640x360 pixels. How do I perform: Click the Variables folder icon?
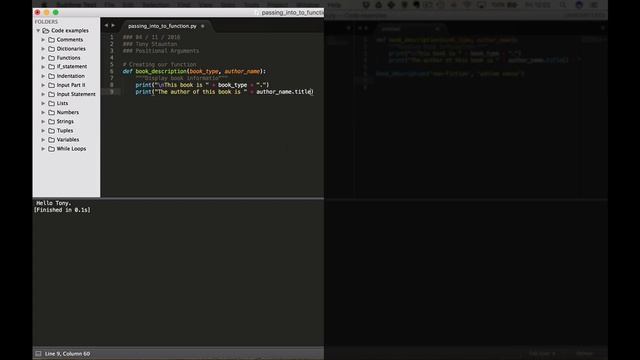point(51,140)
